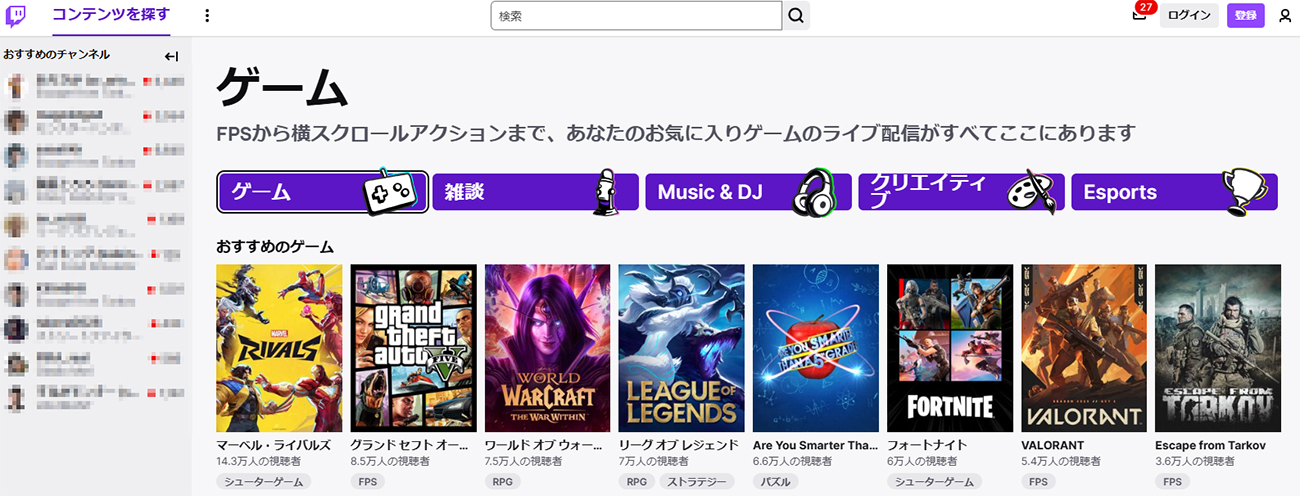Viewport: 1300px width, 496px height.
Task: Focus the 検索 search input field
Action: click(636, 16)
